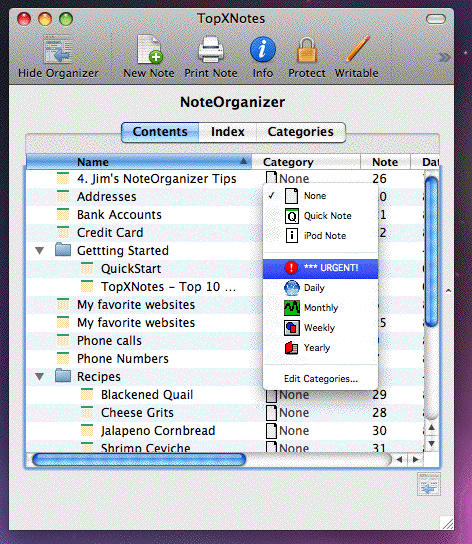The width and height of the screenshot is (472, 544).
Task: Choose the Quick Note category
Action: tap(320, 216)
